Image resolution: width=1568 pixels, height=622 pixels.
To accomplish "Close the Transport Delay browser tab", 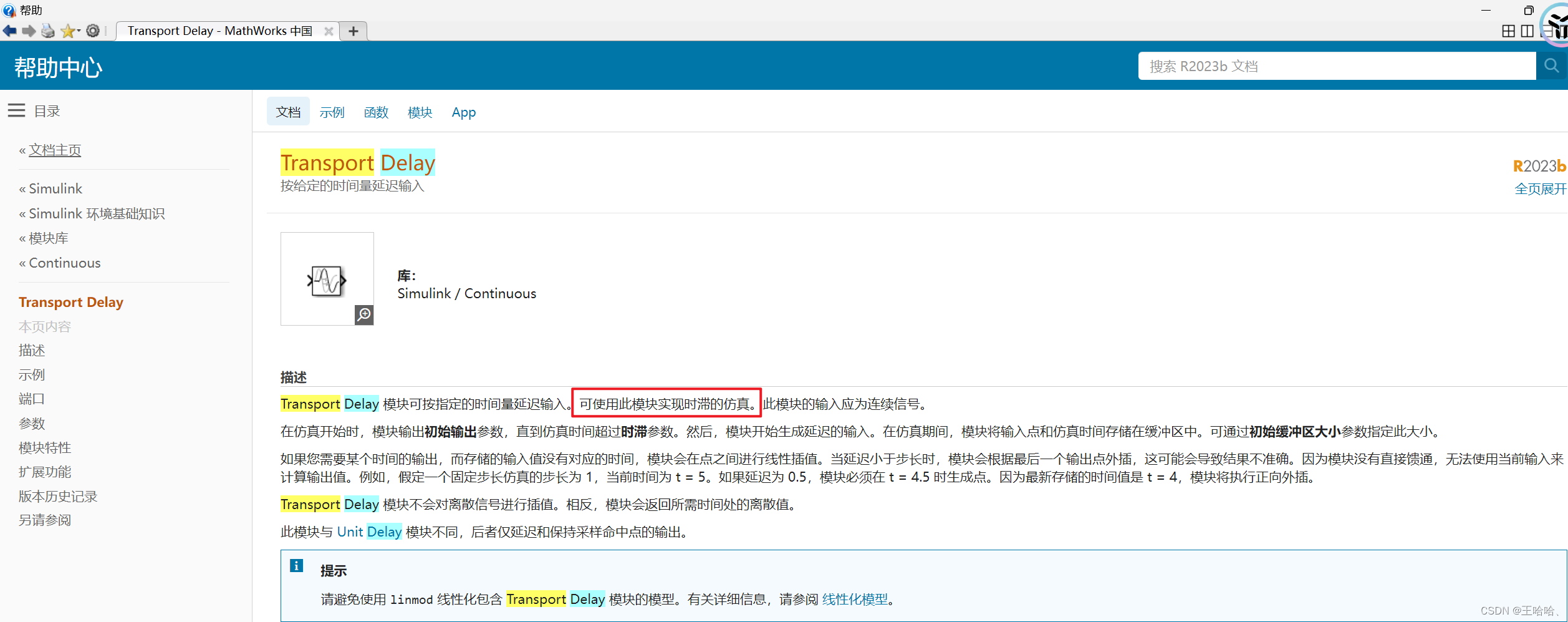I will [x=329, y=31].
